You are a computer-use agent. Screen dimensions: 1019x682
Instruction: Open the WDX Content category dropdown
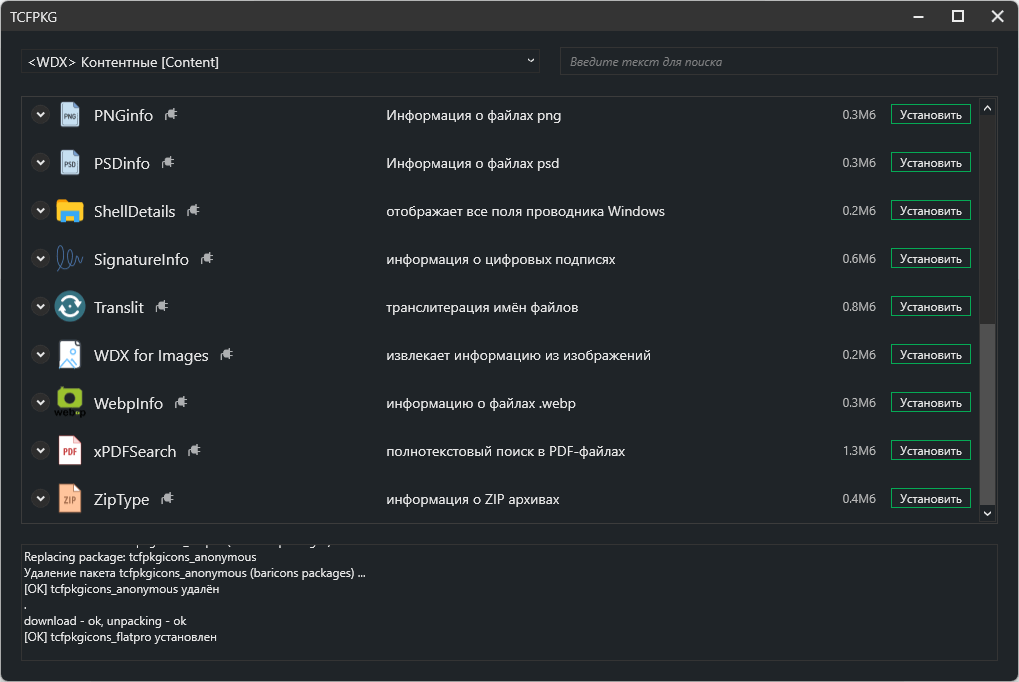point(280,62)
